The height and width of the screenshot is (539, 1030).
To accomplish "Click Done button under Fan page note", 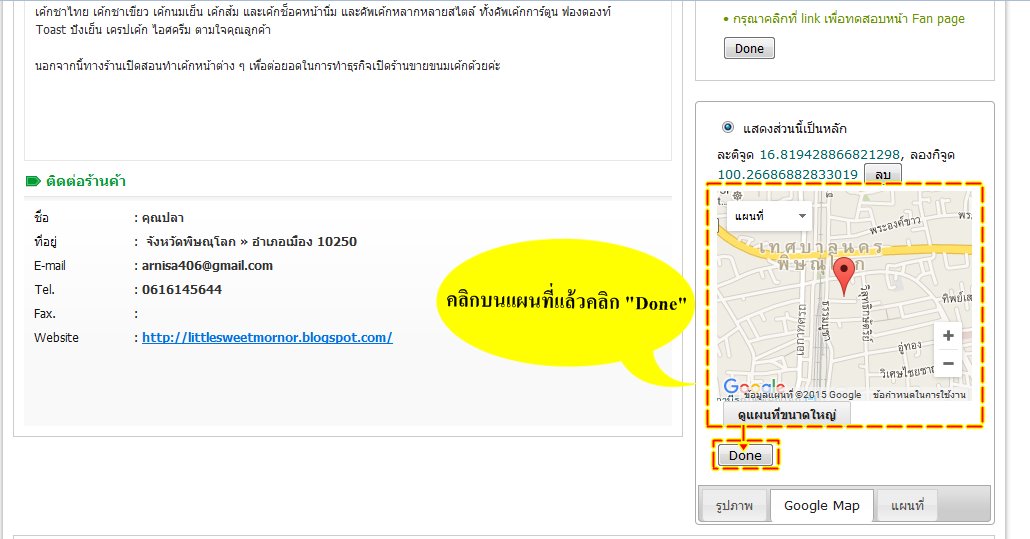I will tap(749, 48).
